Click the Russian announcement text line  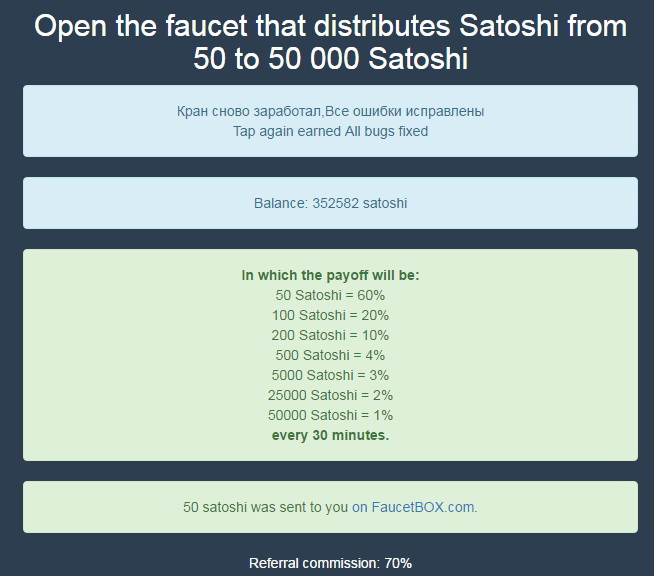point(330,111)
